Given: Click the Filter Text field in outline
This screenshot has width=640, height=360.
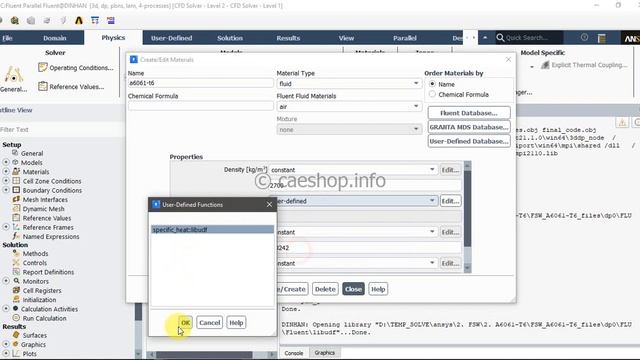Looking at the screenshot, I should click(x=61, y=129).
